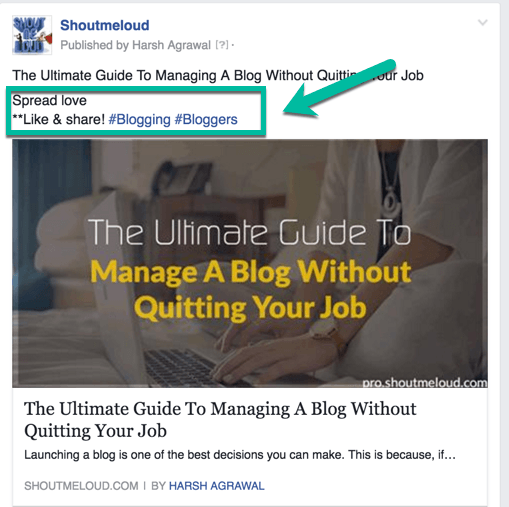The width and height of the screenshot is (509, 507).
Task: Click the 'Spread love' caption line
Action: point(49,100)
